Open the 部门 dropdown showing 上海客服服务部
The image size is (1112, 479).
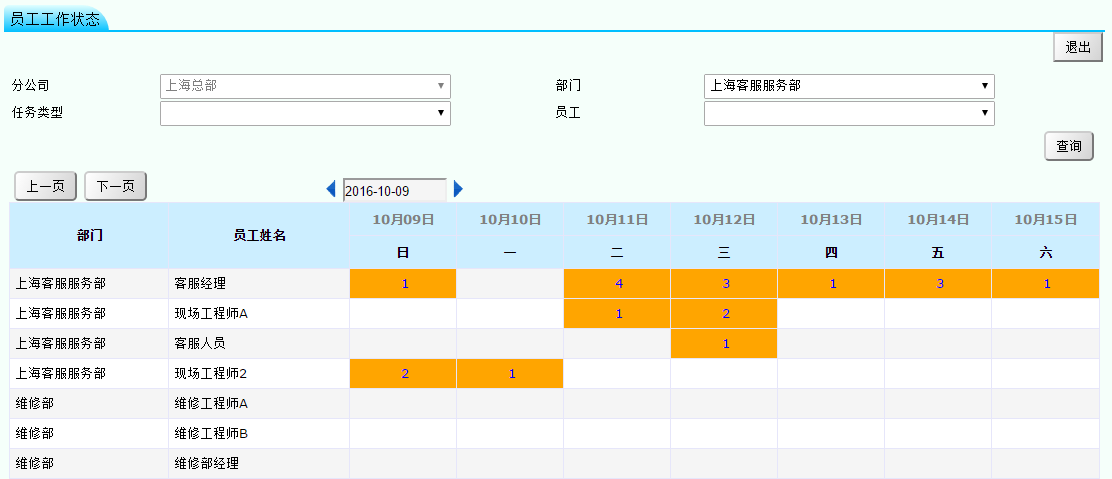tap(849, 86)
